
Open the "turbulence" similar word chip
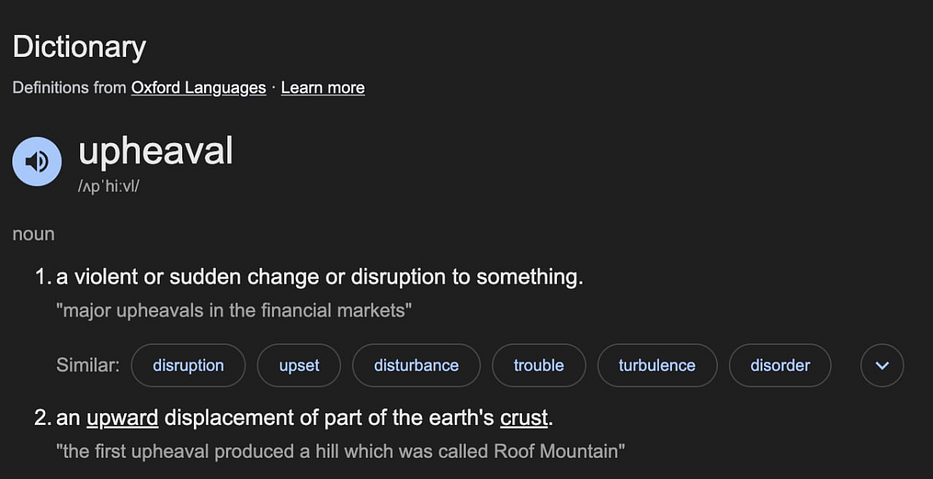657,365
